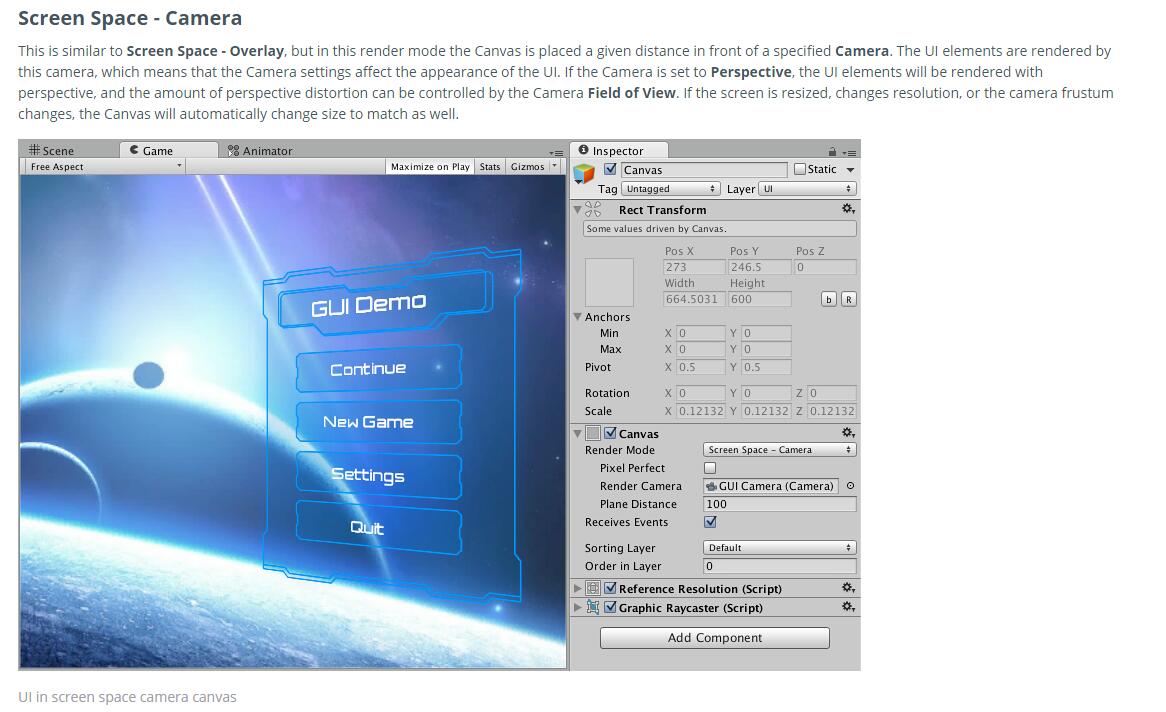
Task: Click the Quit menu button
Action: pyautogui.click(x=379, y=527)
